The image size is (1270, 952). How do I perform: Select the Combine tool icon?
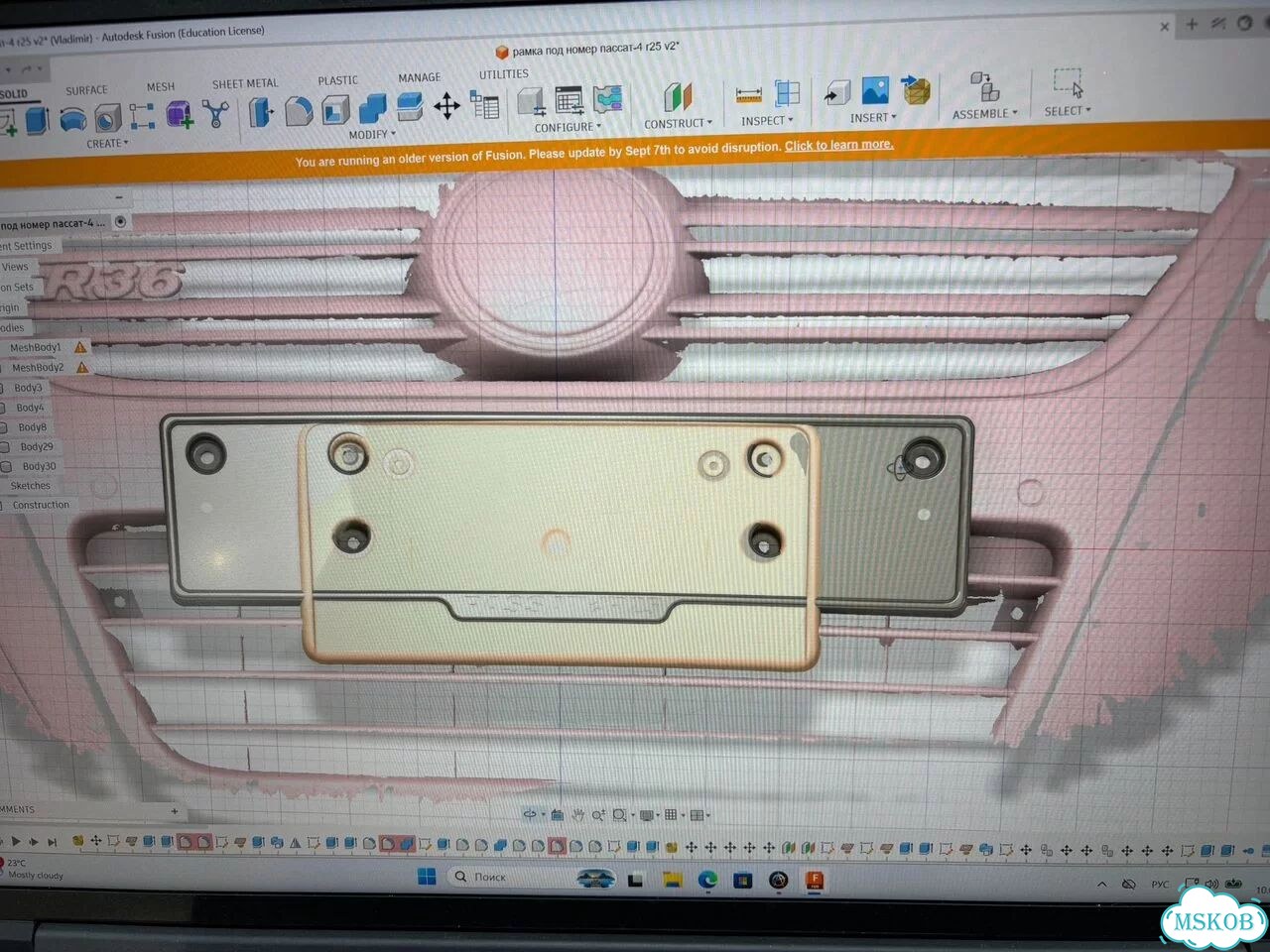[372, 108]
